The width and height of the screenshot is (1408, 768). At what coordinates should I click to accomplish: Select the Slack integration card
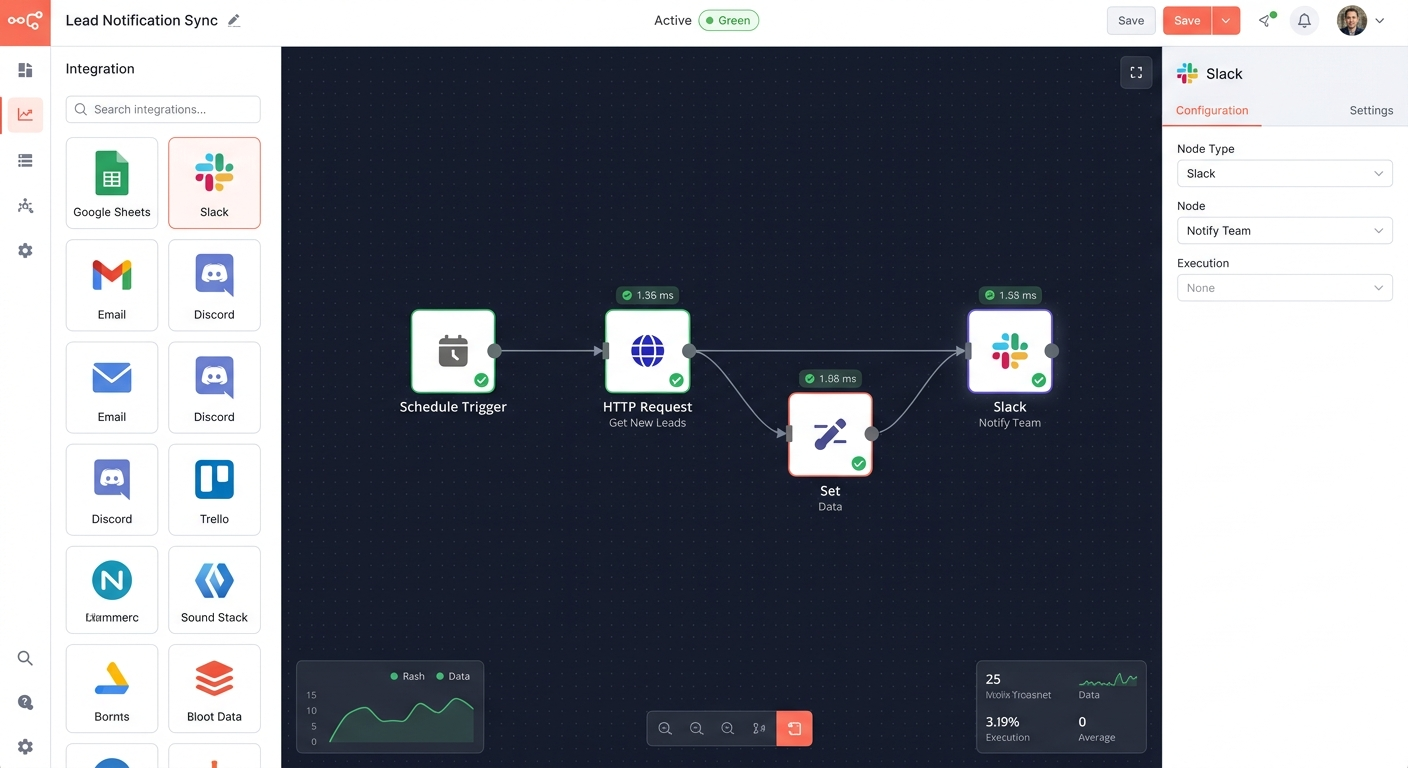214,183
